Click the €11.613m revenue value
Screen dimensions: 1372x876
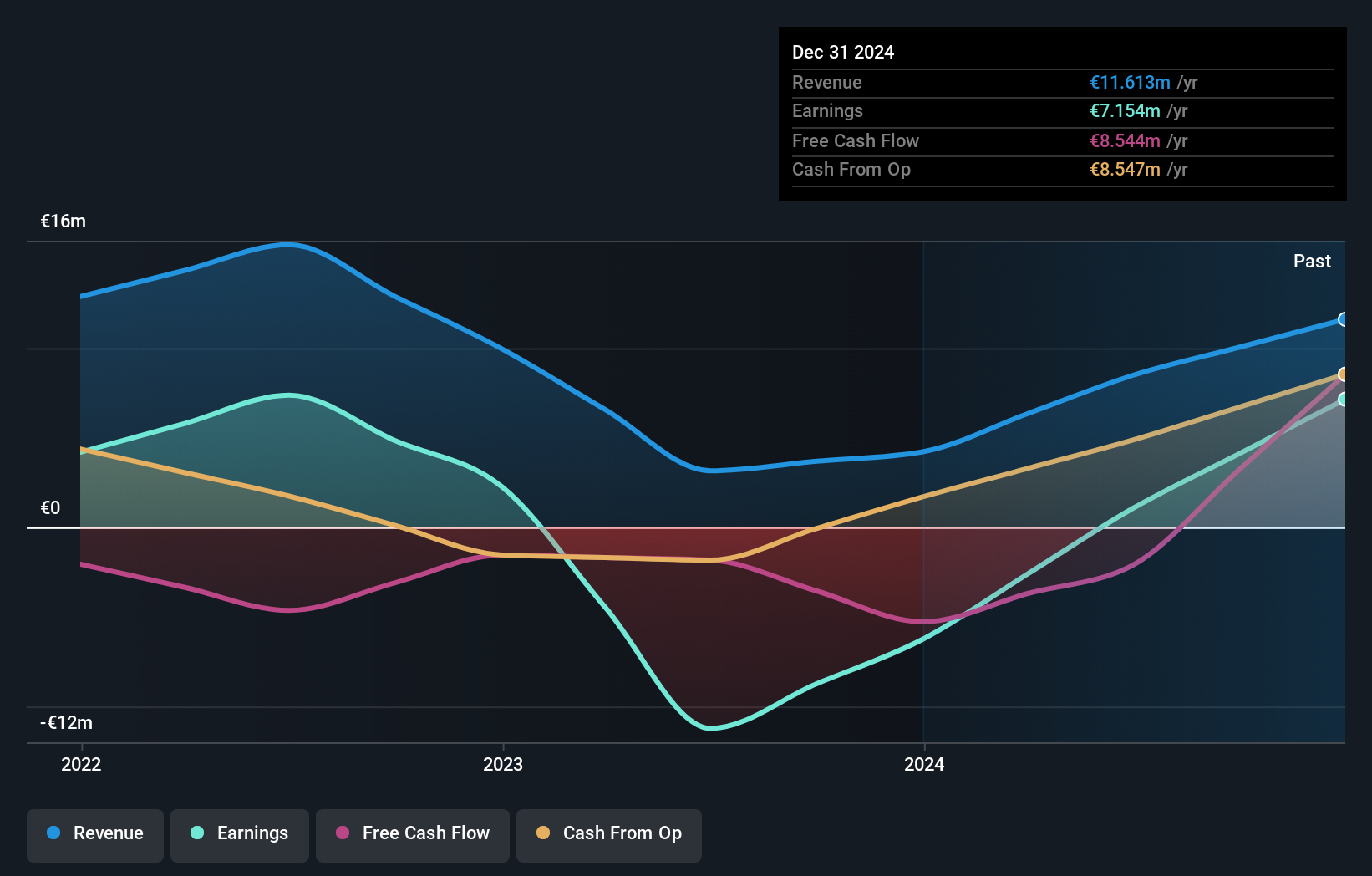1130,83
